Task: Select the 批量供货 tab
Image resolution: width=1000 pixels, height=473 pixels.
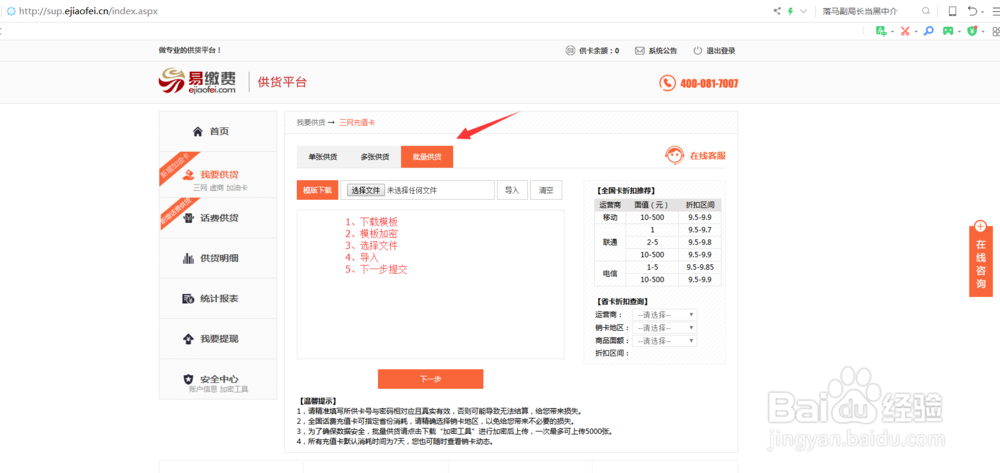Action: pos(427,157)
